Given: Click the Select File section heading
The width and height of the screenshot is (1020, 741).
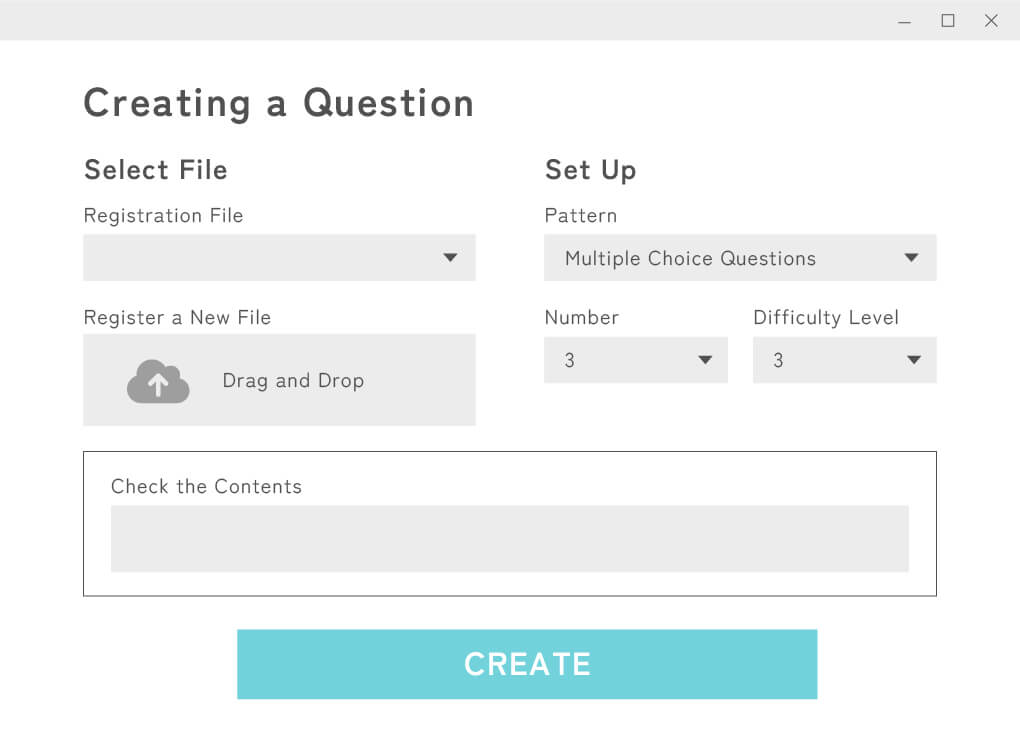Looking at the screenshot, I should tap(156, 170).
